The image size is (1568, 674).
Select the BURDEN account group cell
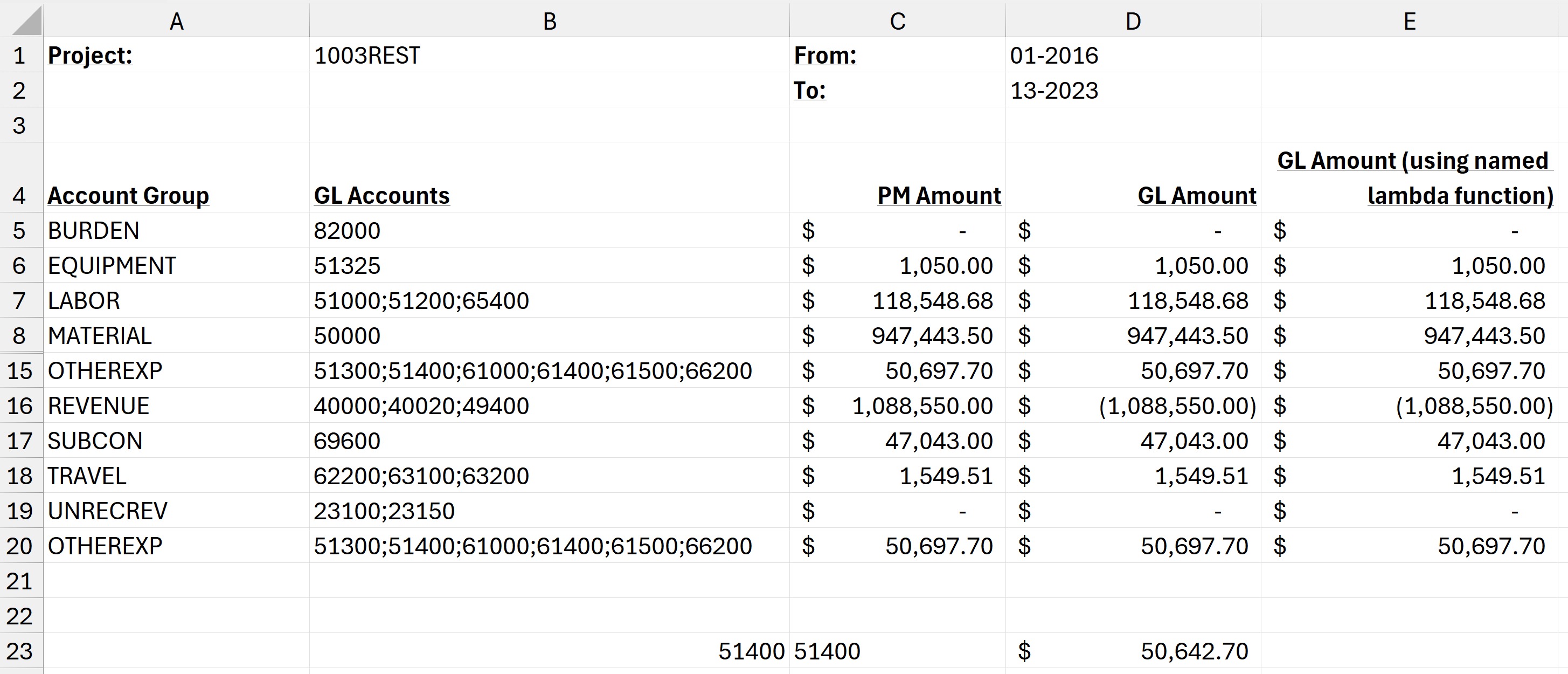[x=177, y=230]
